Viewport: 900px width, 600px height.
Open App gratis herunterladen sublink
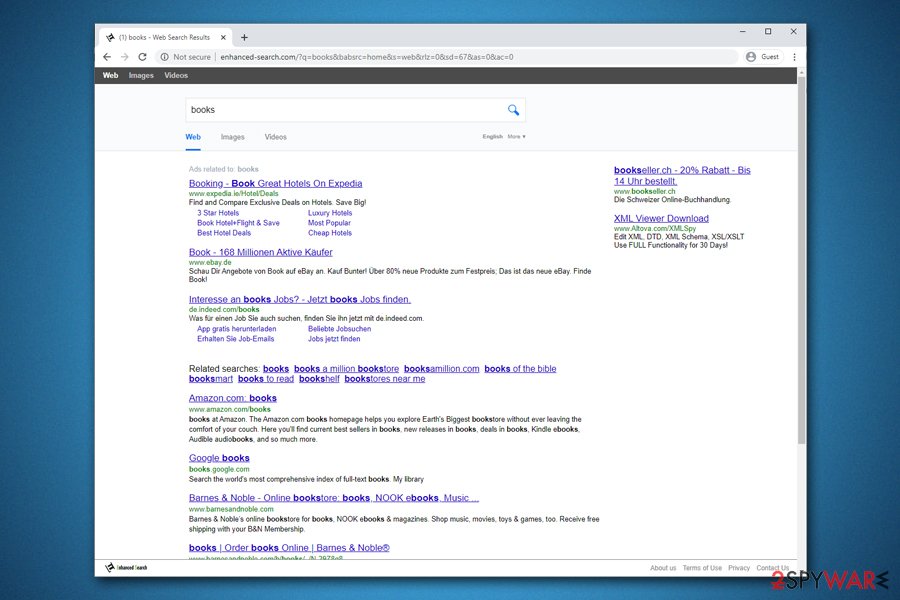[236, 329]
